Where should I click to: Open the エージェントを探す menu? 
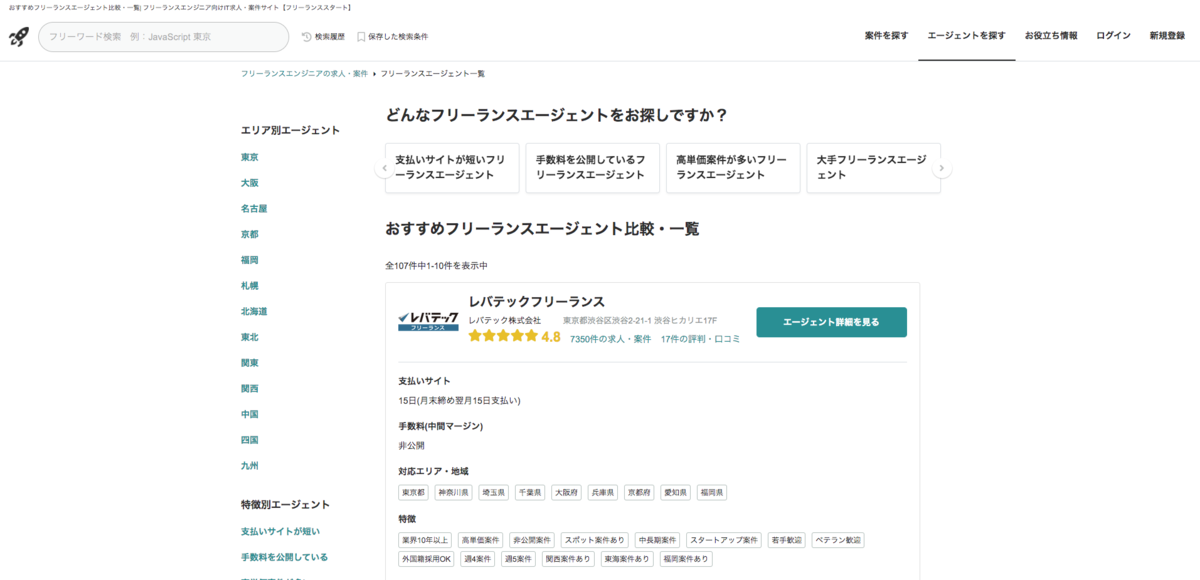pyautogui.click(x=966, y=36)
